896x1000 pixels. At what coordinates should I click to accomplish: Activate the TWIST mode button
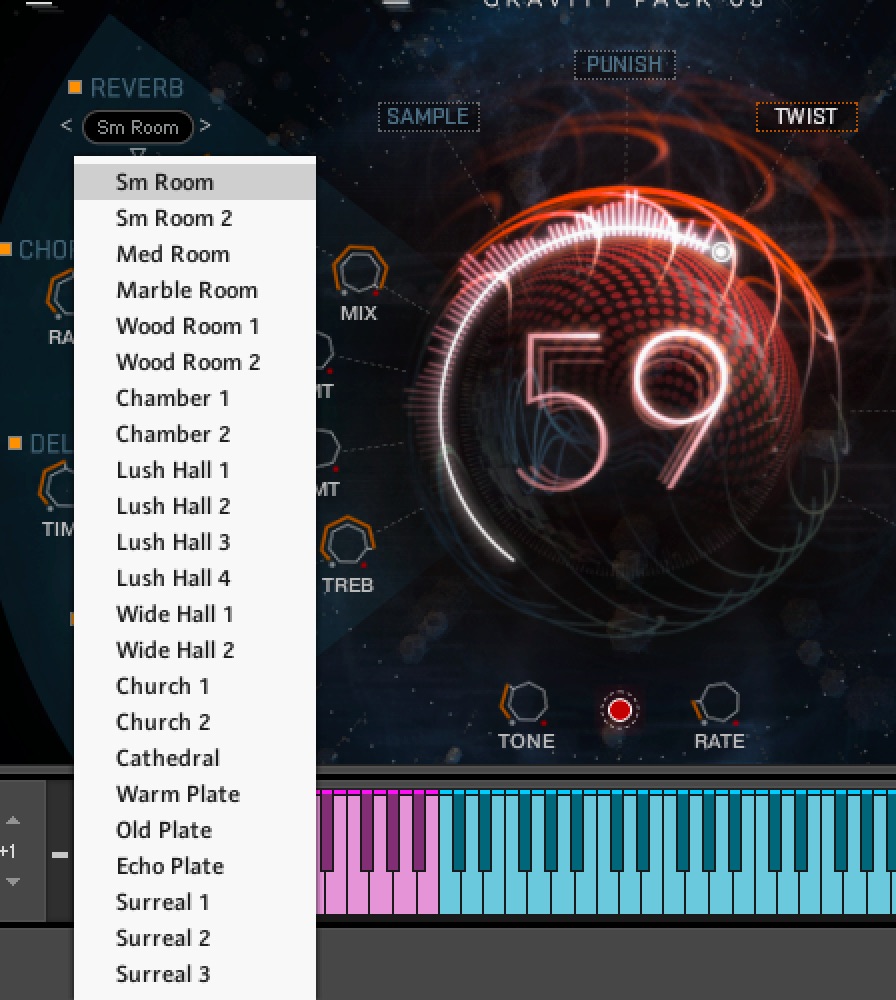806,117
